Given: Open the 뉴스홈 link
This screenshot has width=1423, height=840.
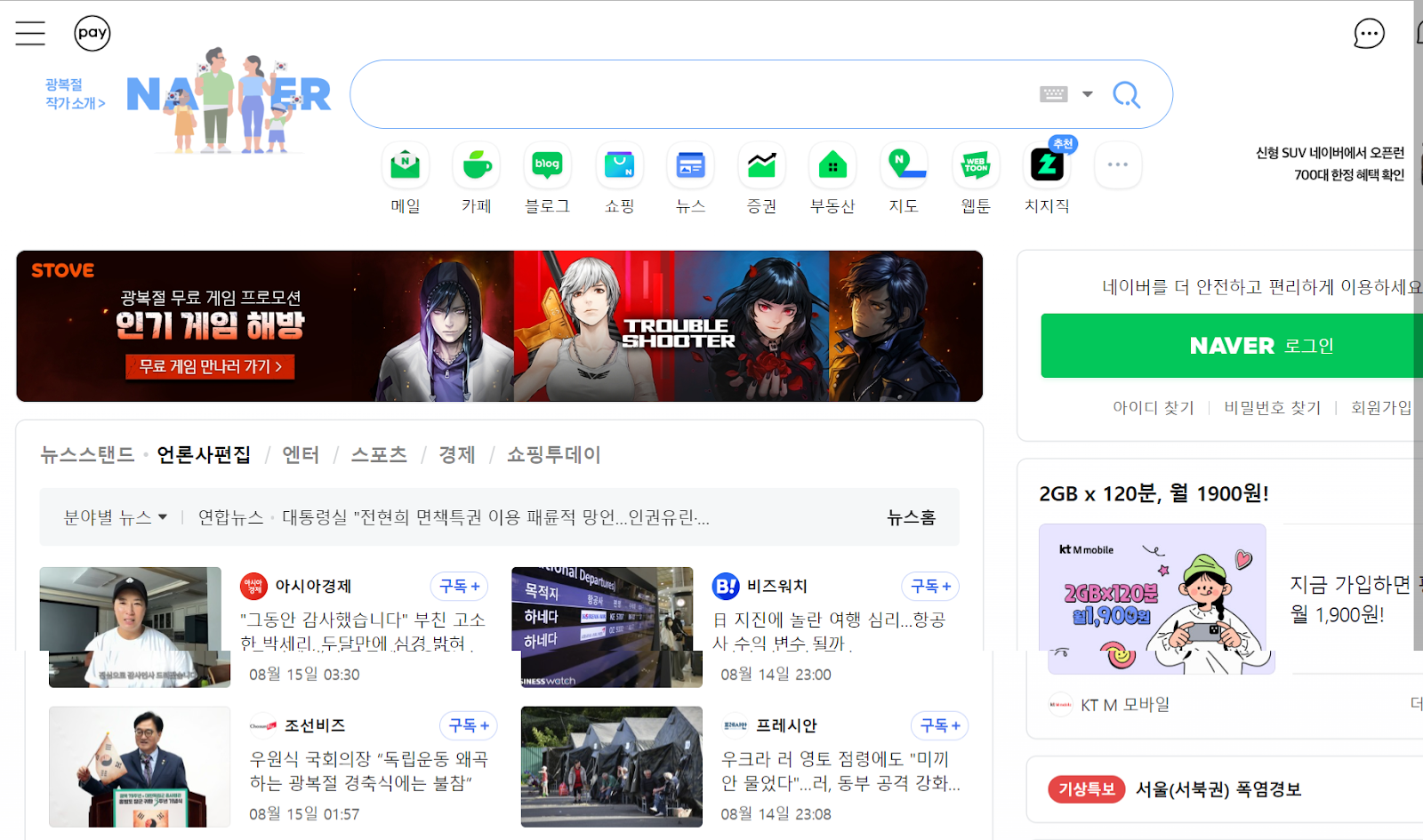Looking at the screenshot, I should coord(911,517).
